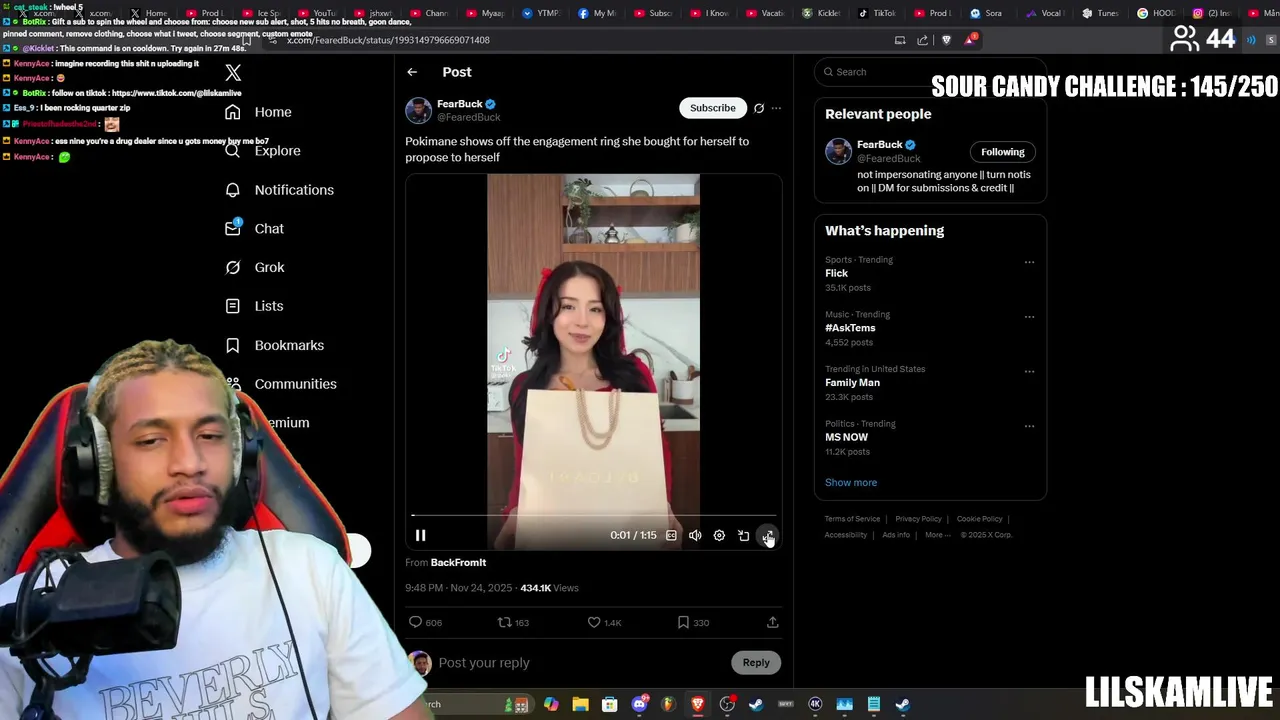Screen dimensions: 1280x720
Task: Open more options for the Flick trend
Action: (1029, 262)
